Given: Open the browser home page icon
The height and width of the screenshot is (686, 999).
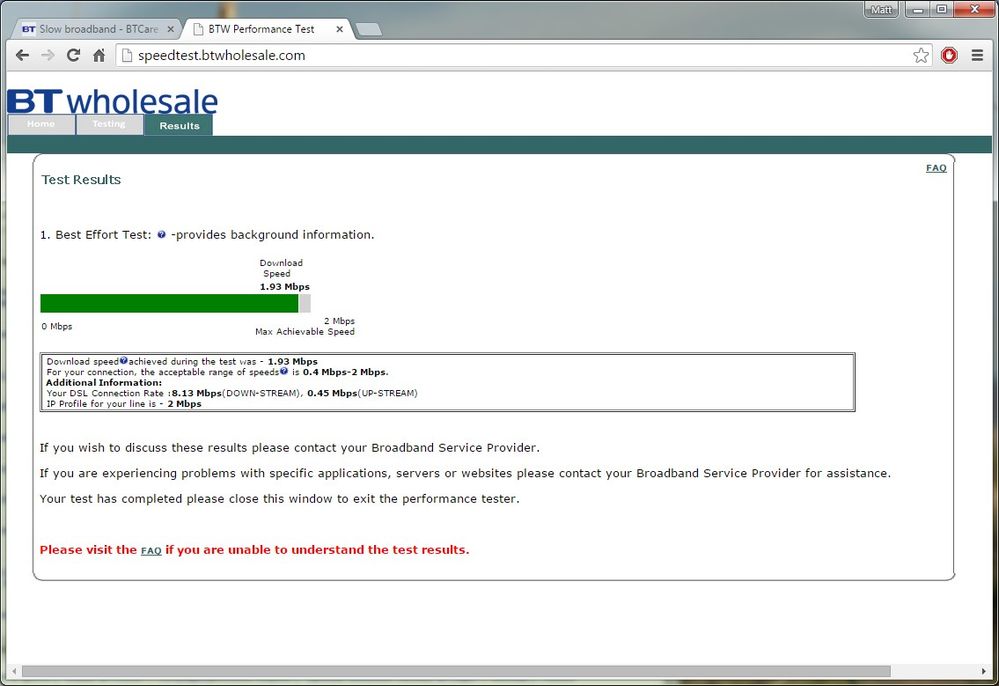Looking at the screenshot, I should tap(99, 55).
